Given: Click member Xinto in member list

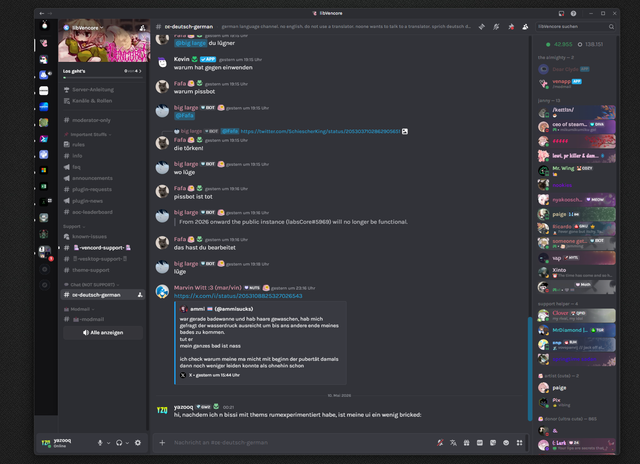Looking at the screenshot, I should coord(576,273).
